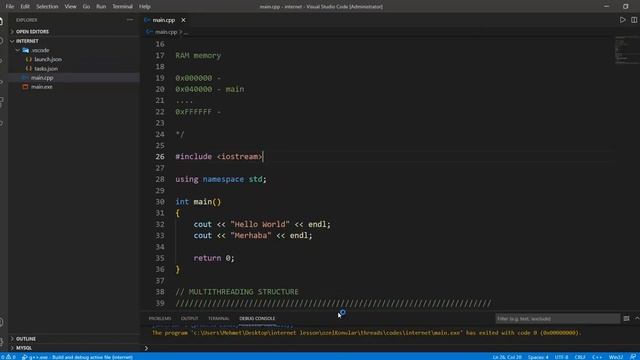
Task: Open the Run menu
Action: pos(101,7)
